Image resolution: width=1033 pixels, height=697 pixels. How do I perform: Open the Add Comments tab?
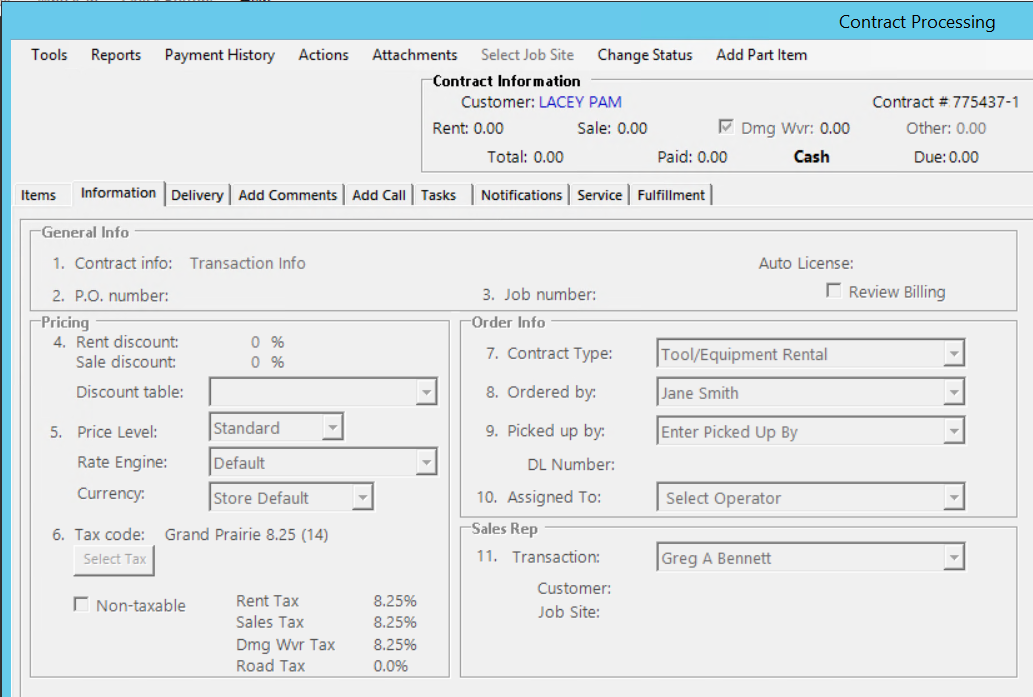click(288, 195)
